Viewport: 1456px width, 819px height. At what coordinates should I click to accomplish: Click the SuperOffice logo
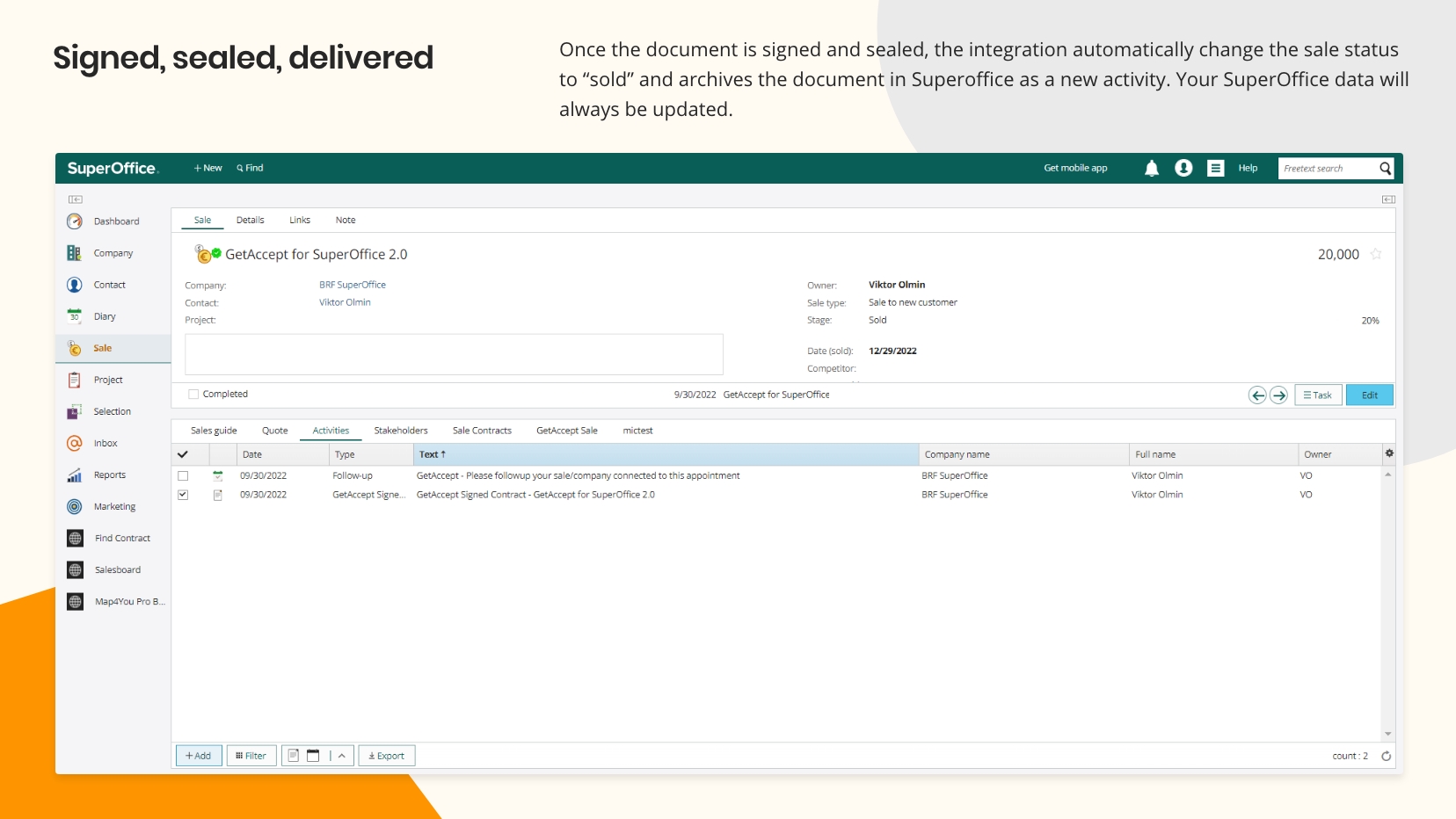[113, 168]
